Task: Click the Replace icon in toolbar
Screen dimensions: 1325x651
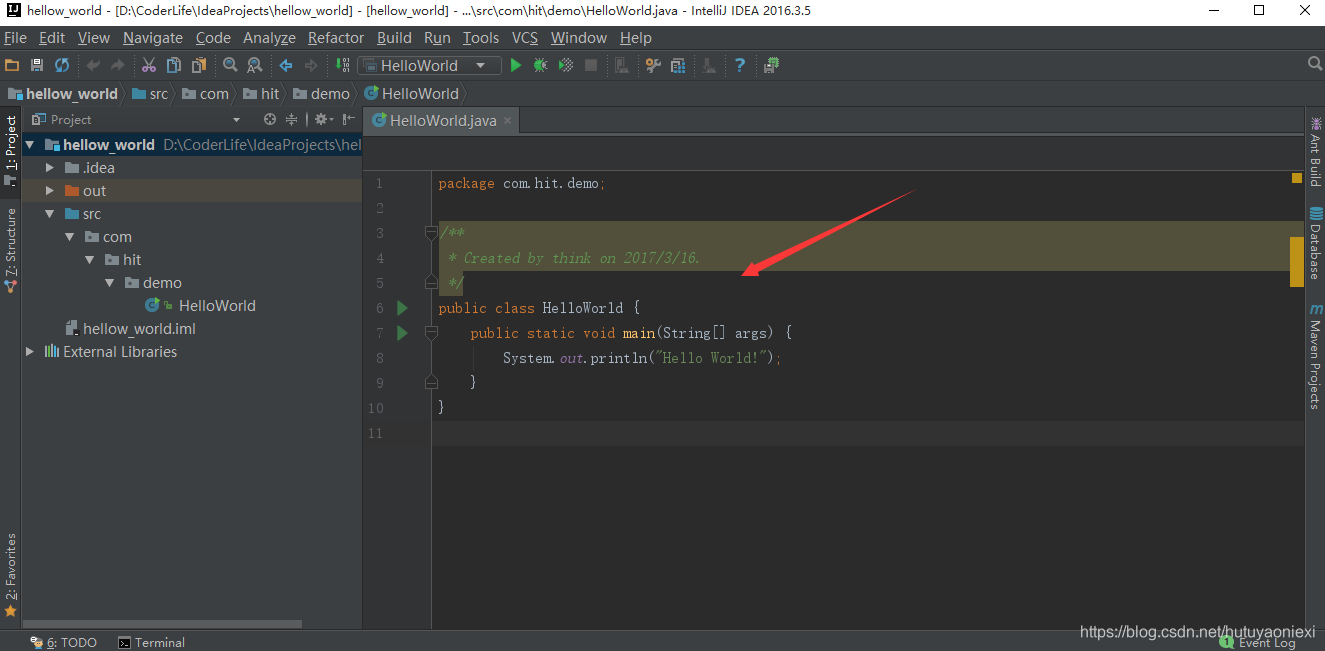Action: pos(255,65)
